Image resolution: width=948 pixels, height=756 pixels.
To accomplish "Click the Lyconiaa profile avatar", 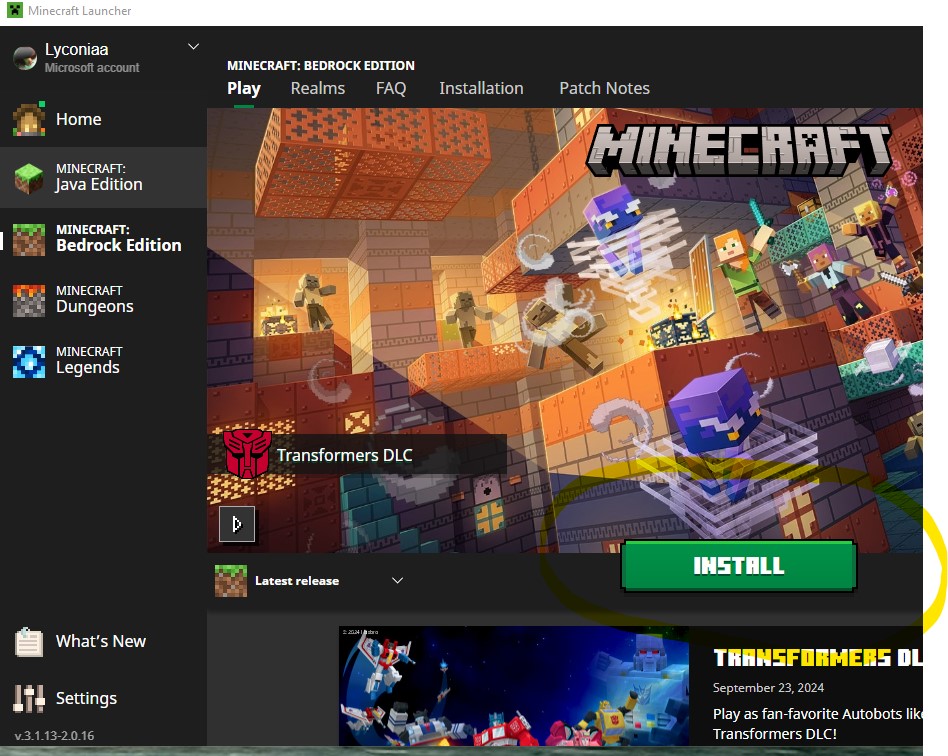I will coord(25,58).
